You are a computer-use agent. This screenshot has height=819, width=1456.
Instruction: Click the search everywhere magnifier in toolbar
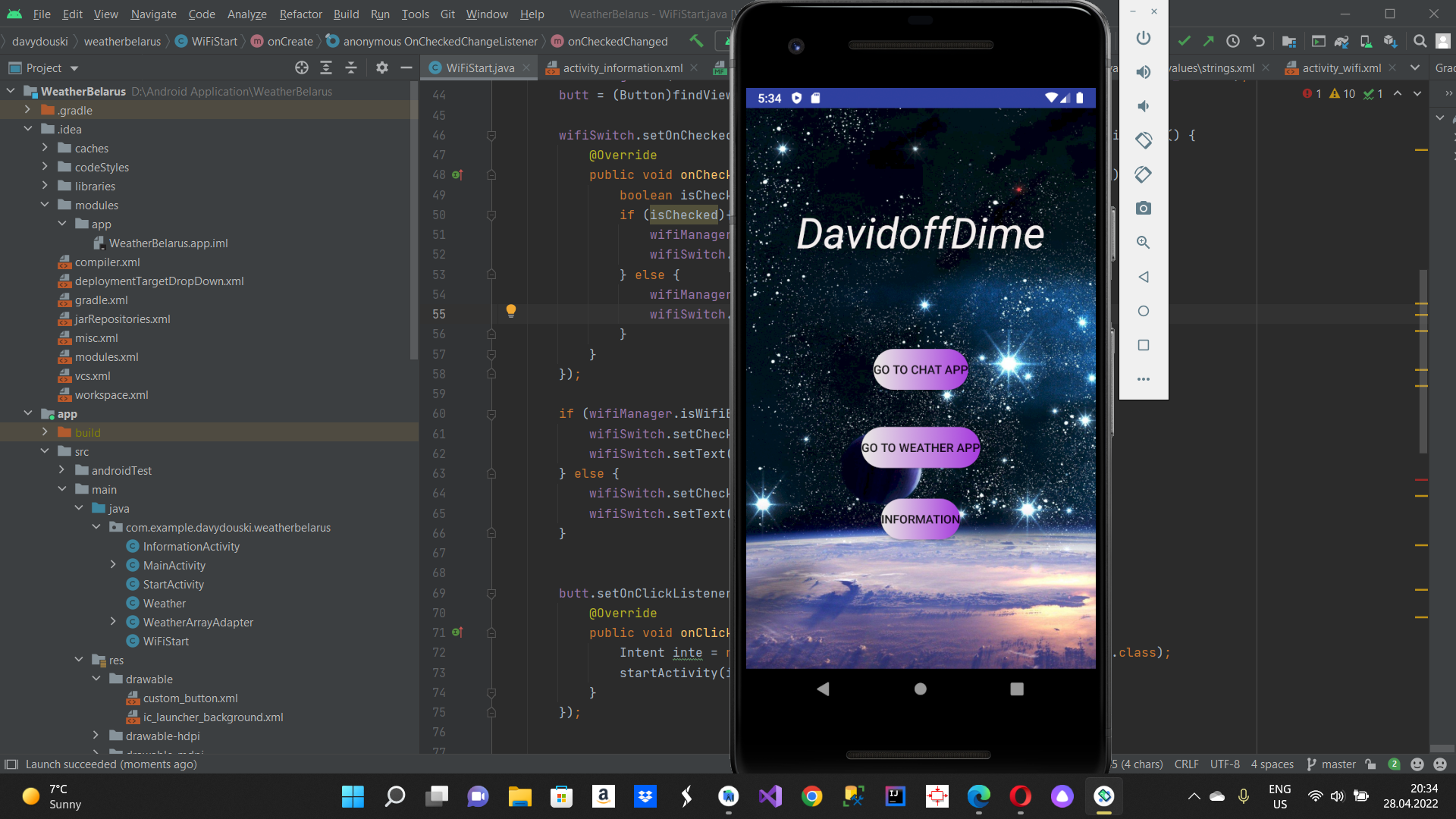tap(1420, 41)
